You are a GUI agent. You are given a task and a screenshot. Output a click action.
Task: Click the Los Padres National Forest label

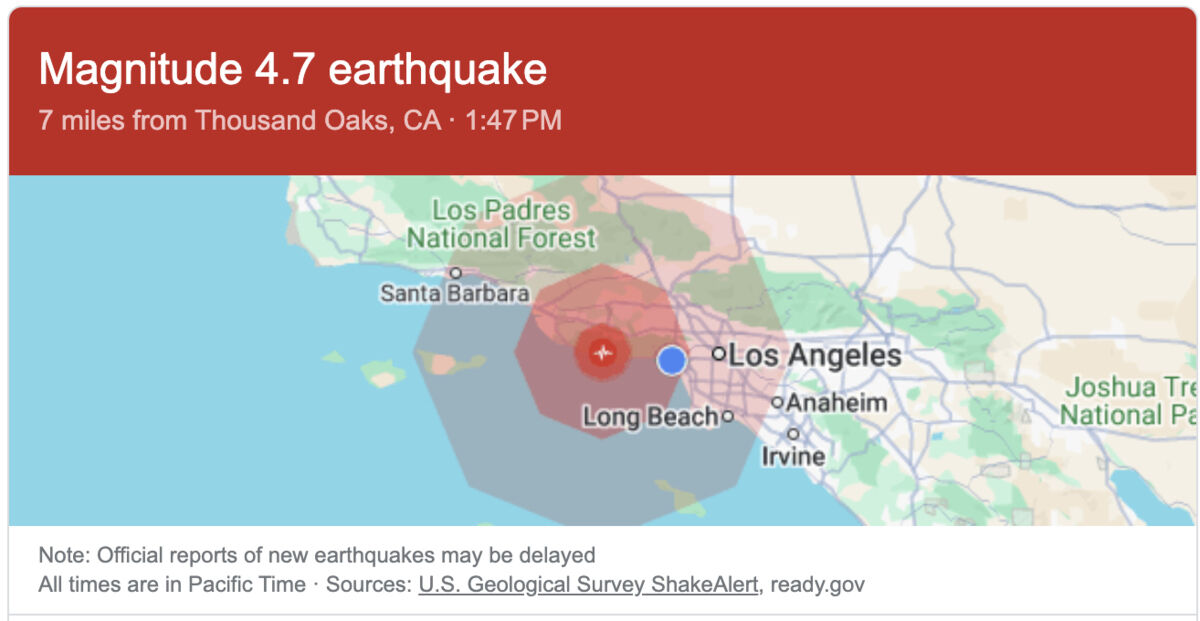[x=501, y=225]
